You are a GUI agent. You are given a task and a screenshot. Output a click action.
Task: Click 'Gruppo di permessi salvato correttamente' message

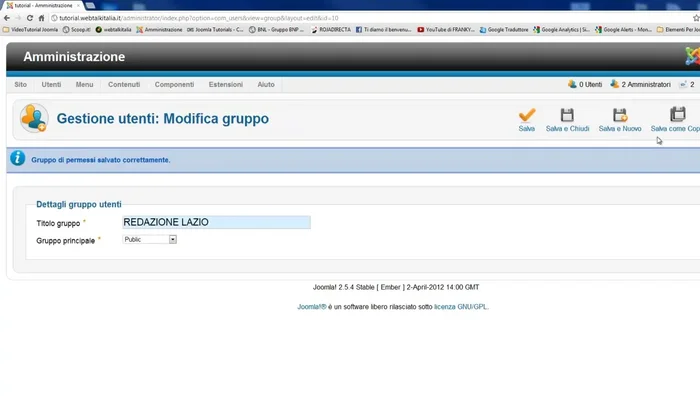coord(100,160)
